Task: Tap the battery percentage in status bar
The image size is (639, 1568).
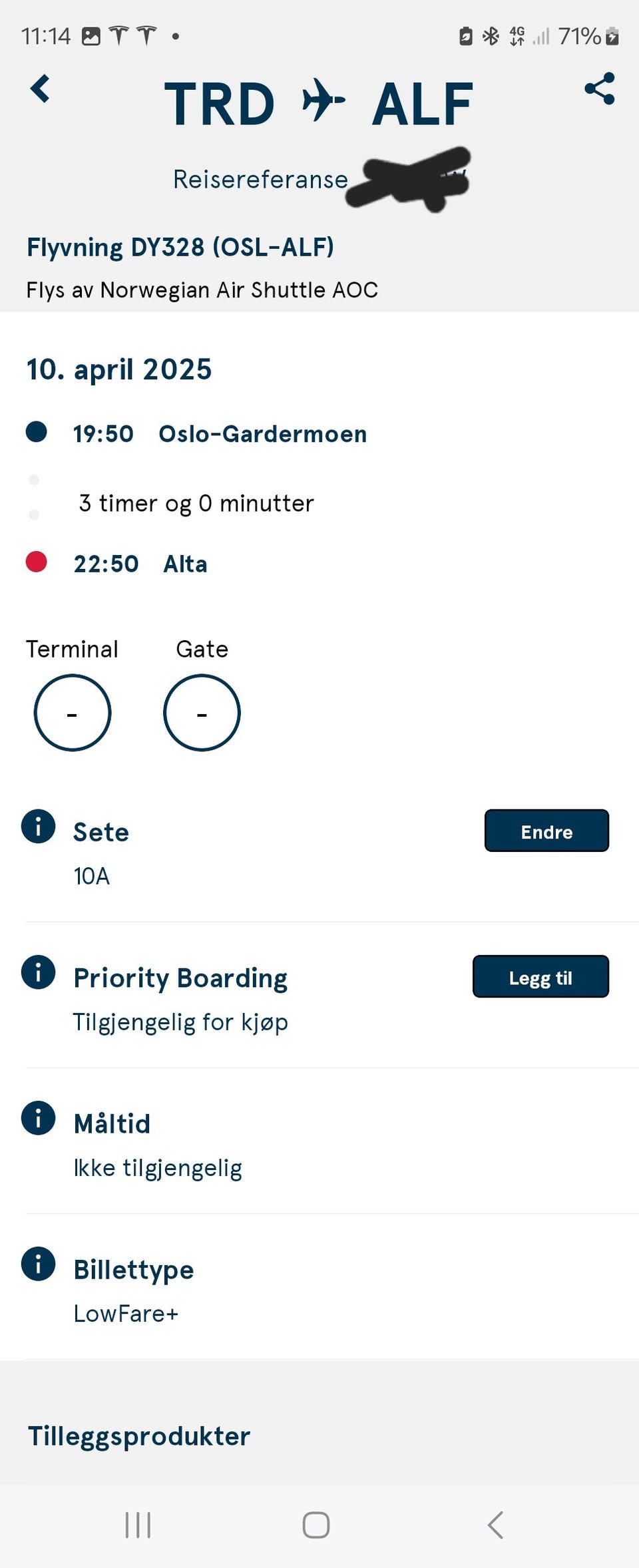Action: click(579, 36)
